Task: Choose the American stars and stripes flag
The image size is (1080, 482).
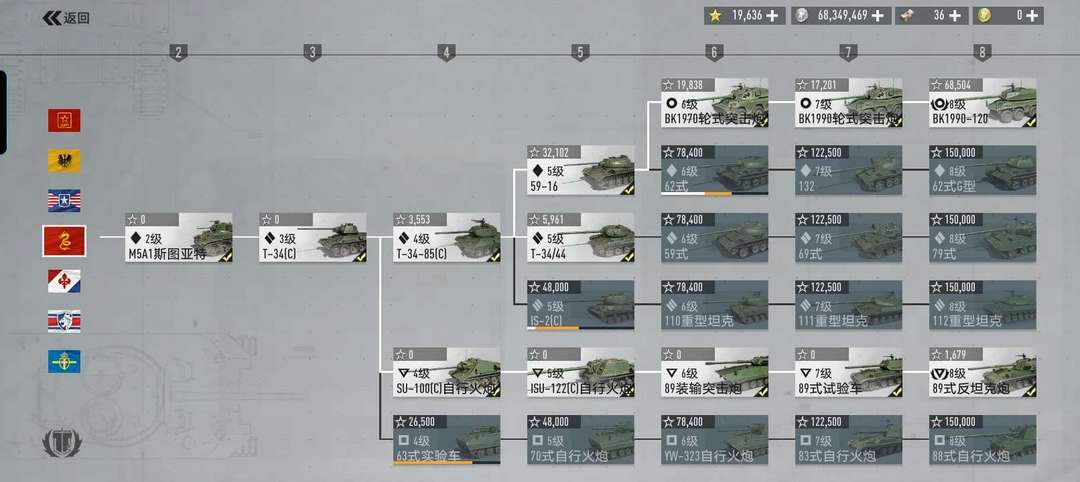Action: point(64,201)
